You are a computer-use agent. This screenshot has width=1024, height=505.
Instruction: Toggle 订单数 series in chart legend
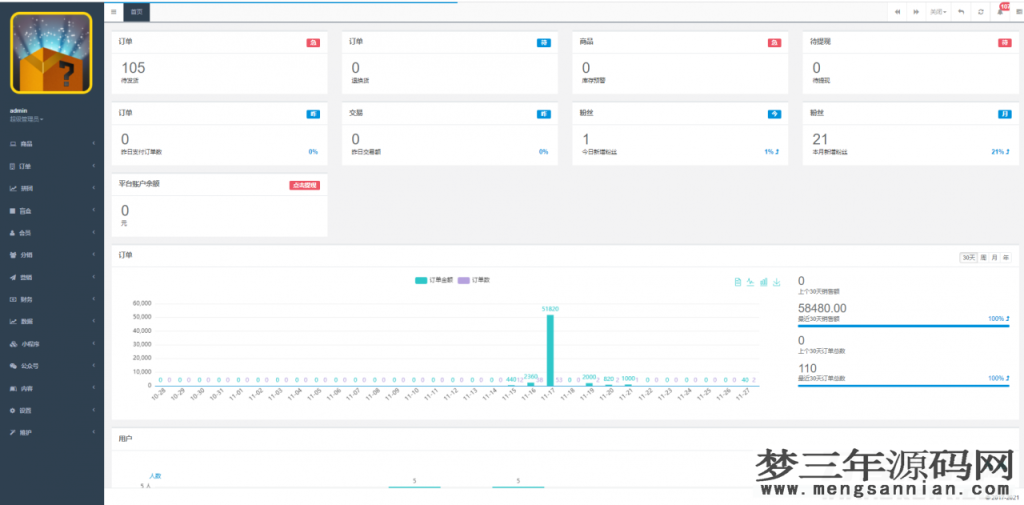(476, 281)
